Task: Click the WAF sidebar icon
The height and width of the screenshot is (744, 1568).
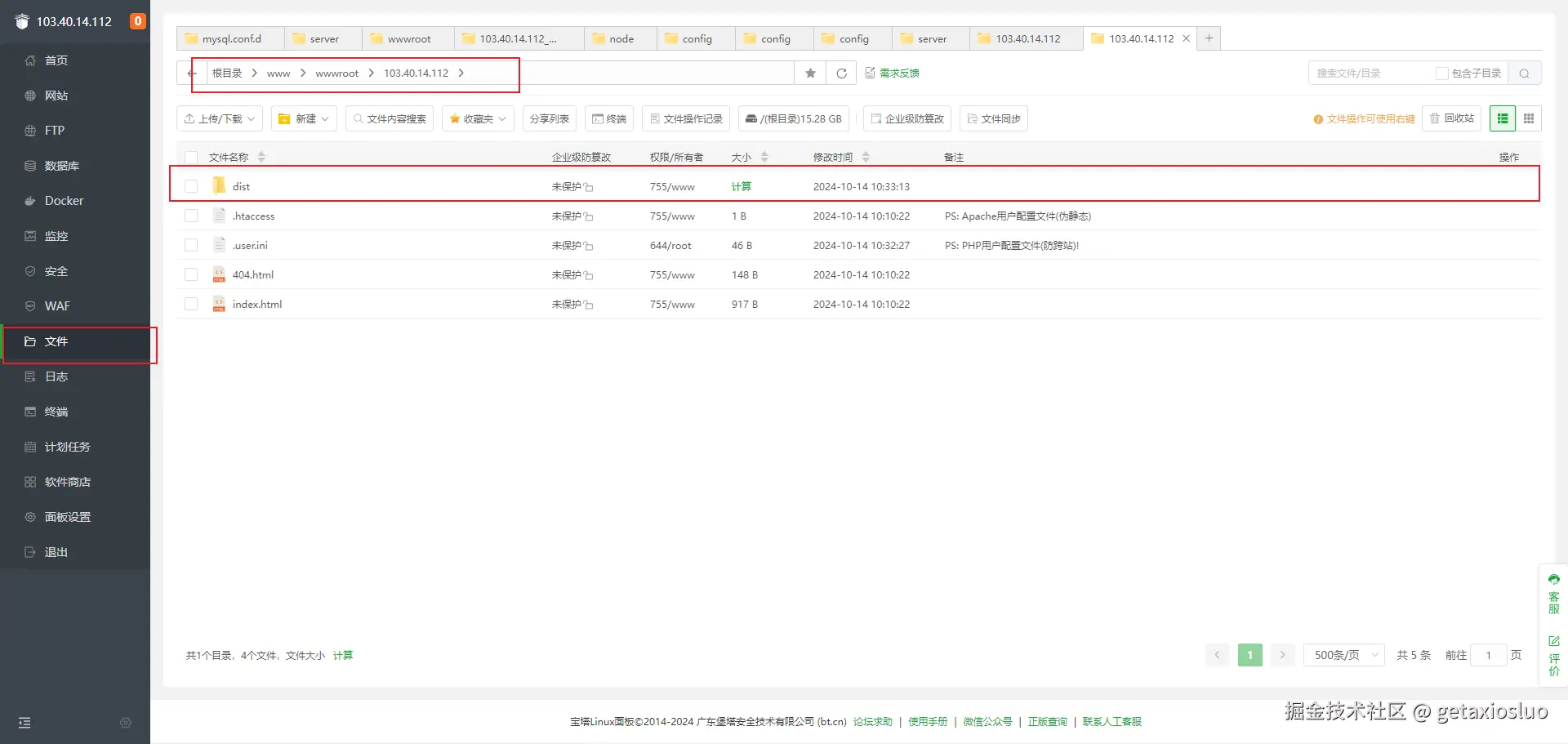Action: [x=30, y=306]
